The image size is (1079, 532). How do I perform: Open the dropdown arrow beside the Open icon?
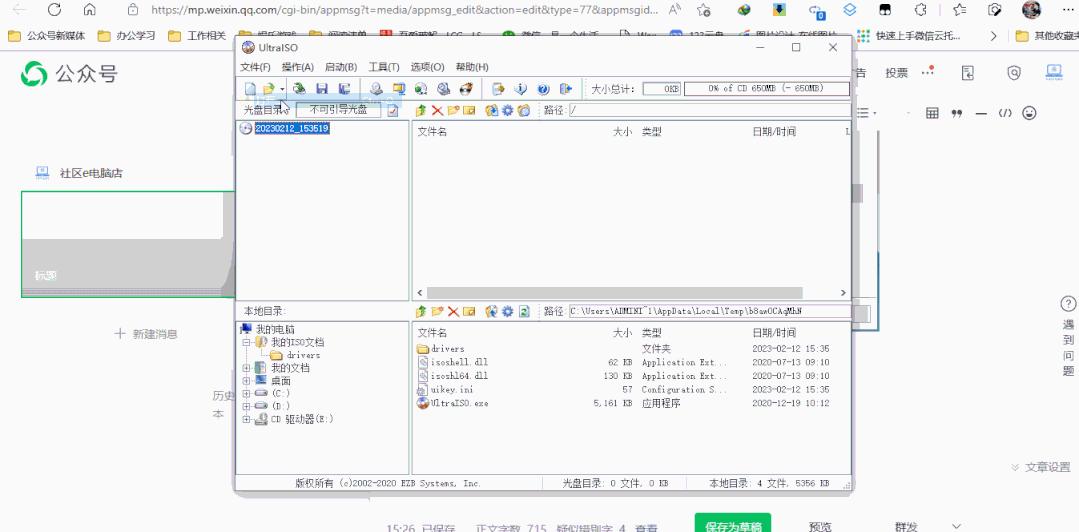pos(281,89)
